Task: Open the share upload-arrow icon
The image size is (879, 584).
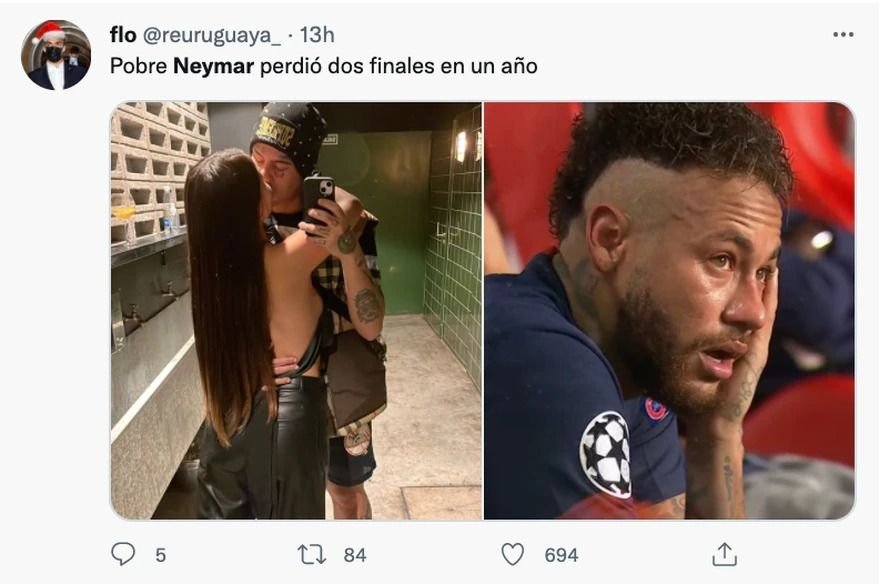Action: point(724,554)
